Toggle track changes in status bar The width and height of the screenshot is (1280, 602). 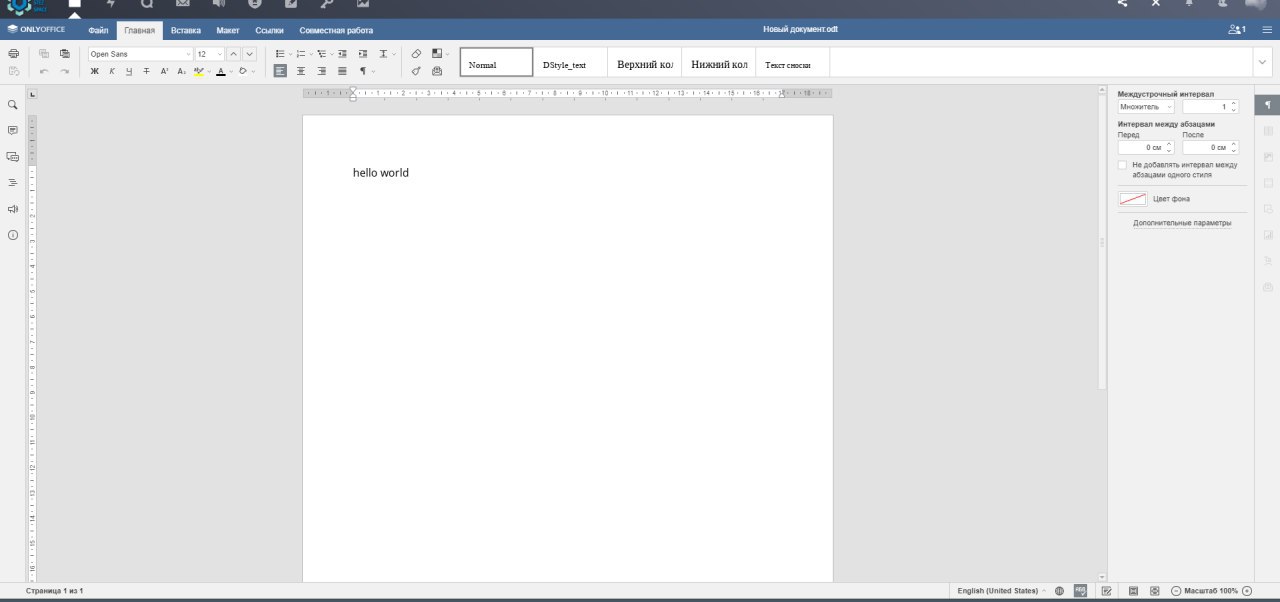pos(1106,591)
